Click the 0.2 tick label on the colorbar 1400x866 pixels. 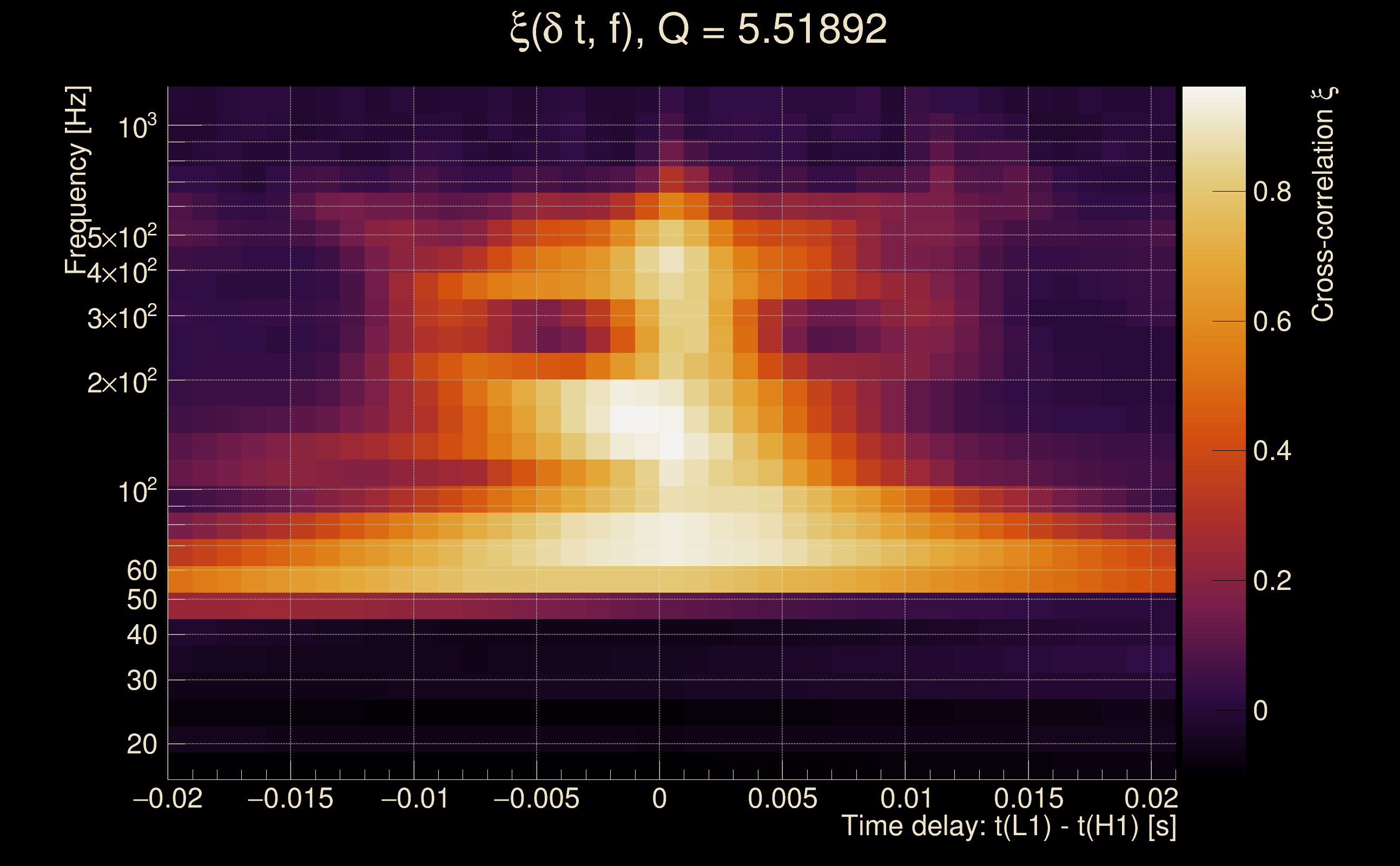(1272, 581)
